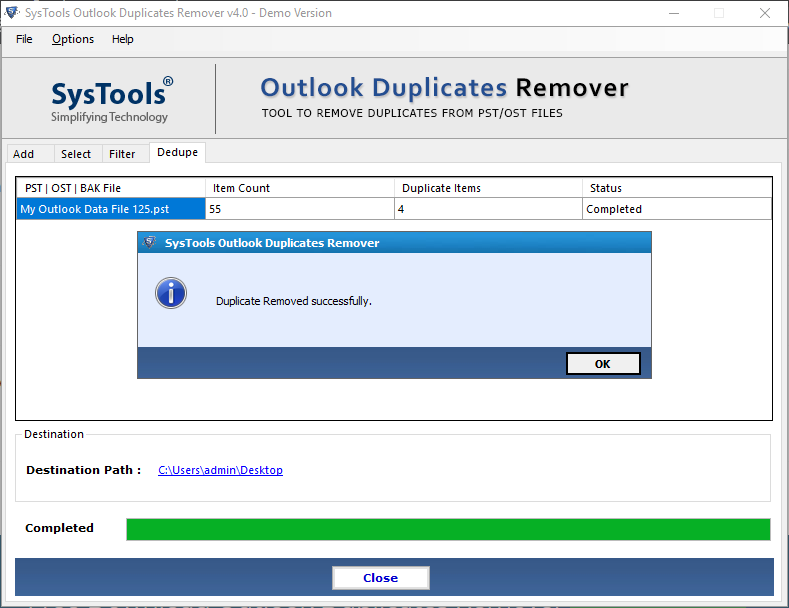Select the Dedupe tab
This screenshot has width=789, height=608.
tap(177, 153)
